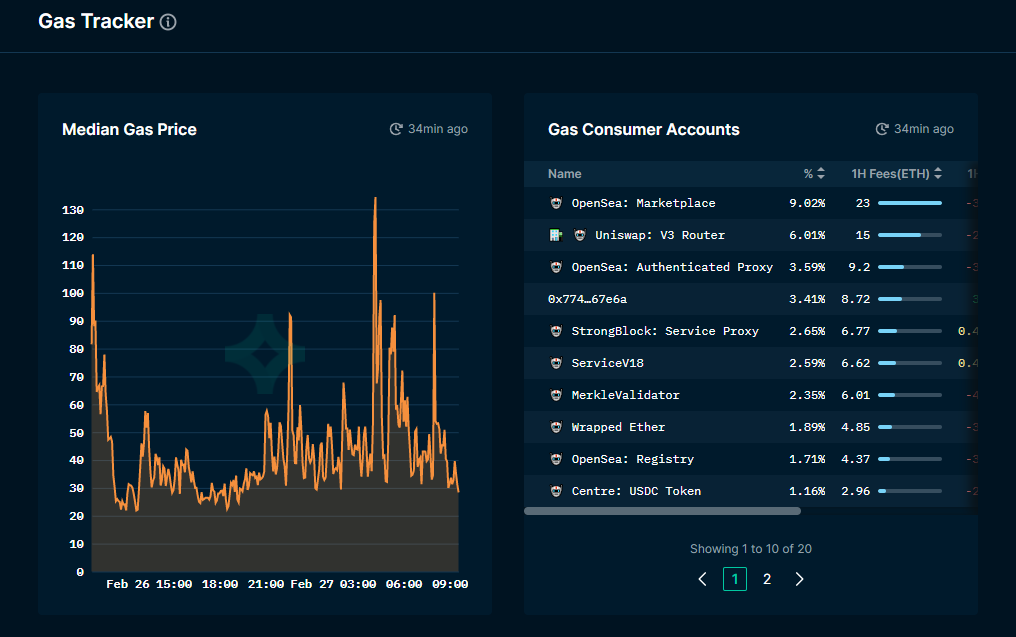This screenshot has height=637, width=1016.
Task: Click the Name column header
Action: click(564, 174)
